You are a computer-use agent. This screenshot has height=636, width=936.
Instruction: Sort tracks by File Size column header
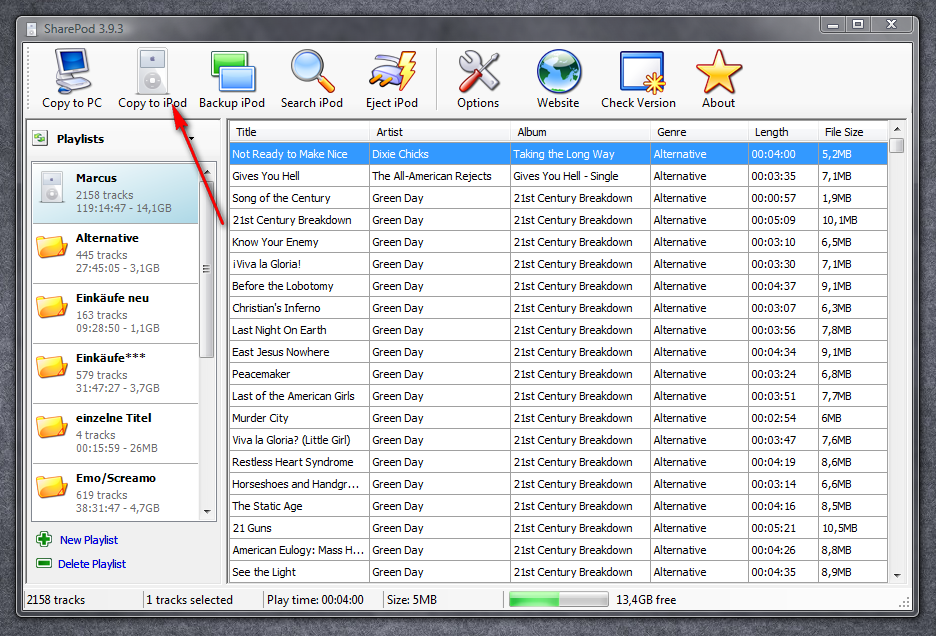[853, 132]
